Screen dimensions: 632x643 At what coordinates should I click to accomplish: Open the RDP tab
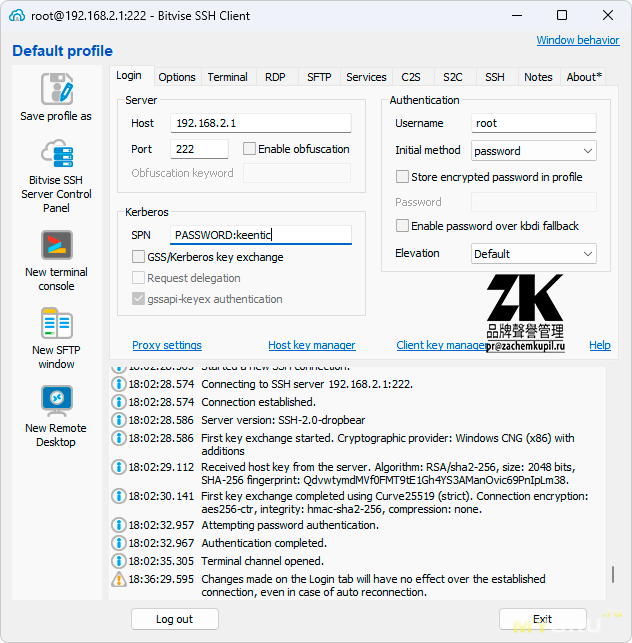point(275,77)
